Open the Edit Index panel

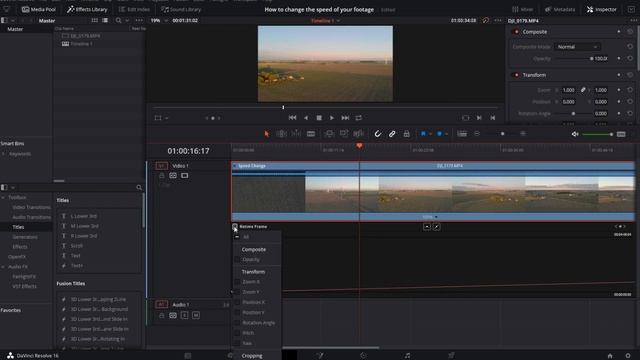(134, 9)
